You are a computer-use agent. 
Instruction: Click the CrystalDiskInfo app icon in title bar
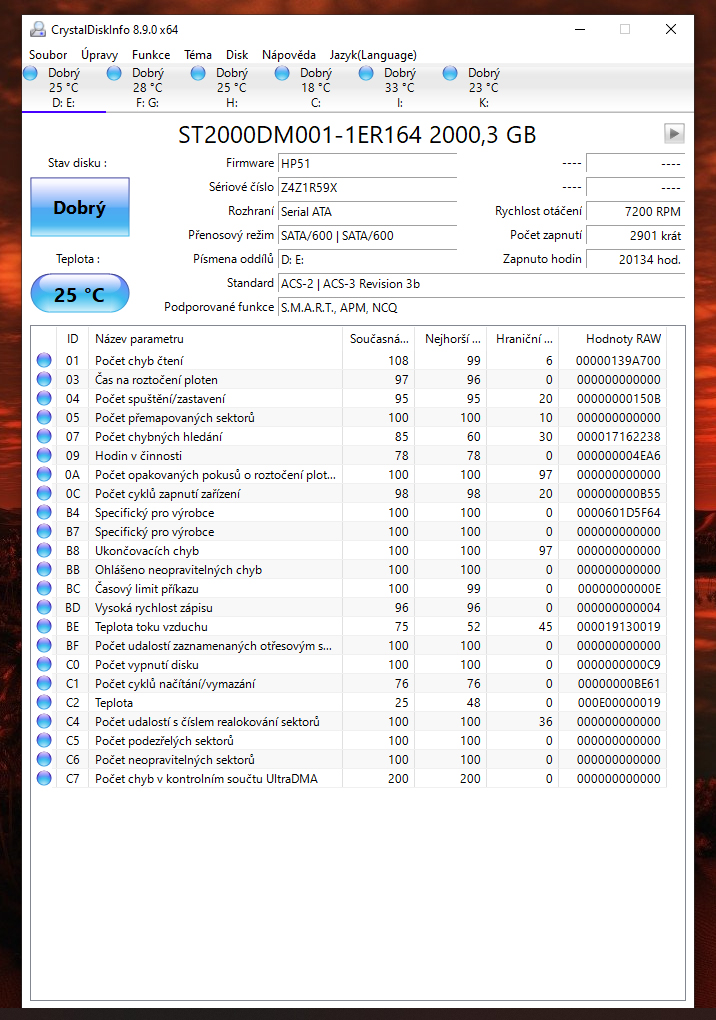click(38, 29)
